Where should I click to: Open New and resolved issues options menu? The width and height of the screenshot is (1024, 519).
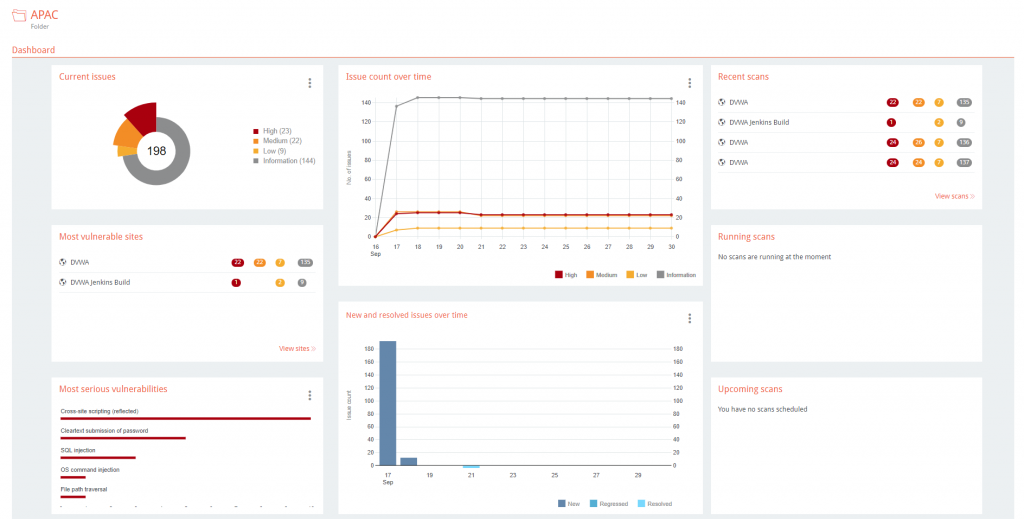(x=689, y=319)
